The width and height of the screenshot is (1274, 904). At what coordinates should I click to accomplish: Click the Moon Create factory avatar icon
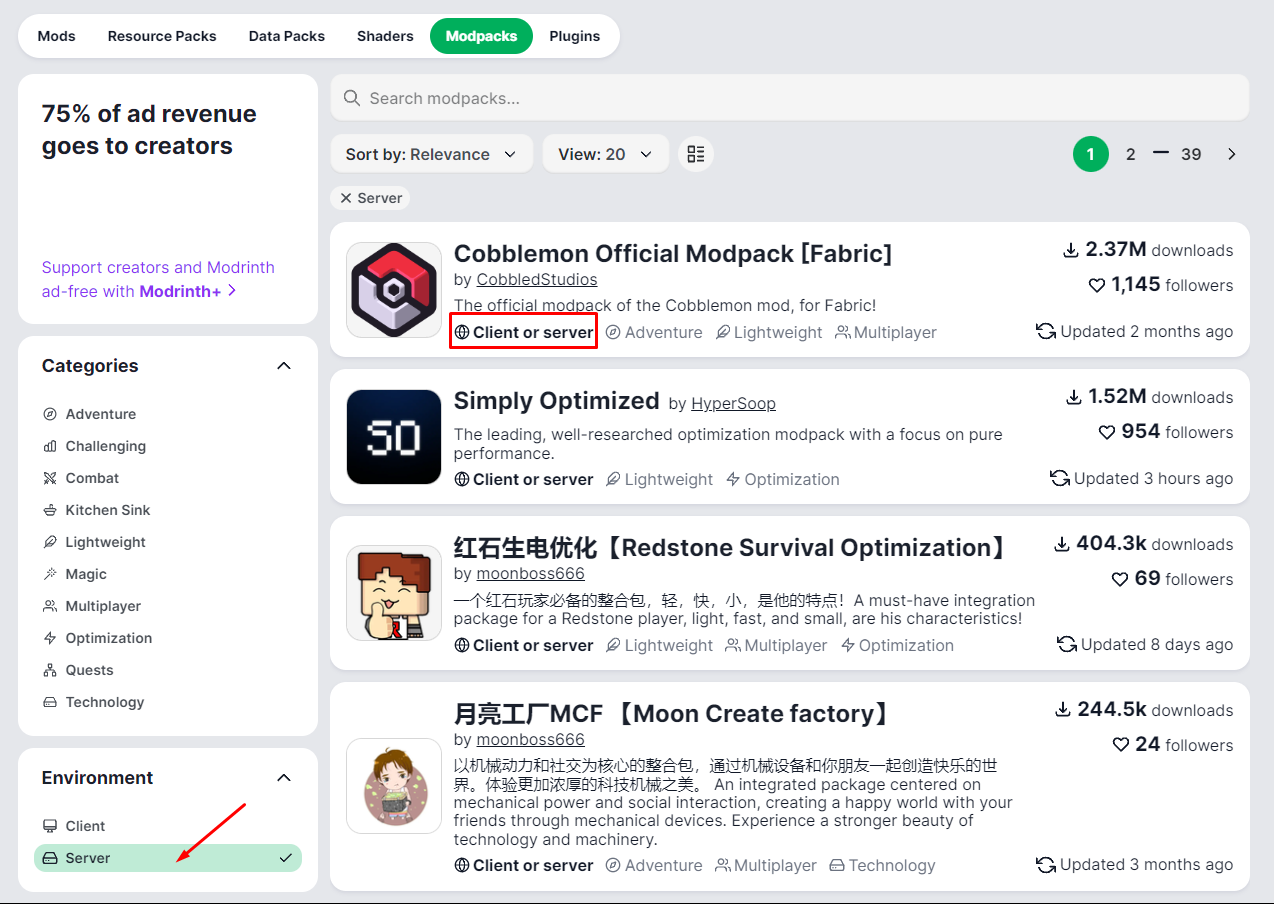[x=394, y=786]
